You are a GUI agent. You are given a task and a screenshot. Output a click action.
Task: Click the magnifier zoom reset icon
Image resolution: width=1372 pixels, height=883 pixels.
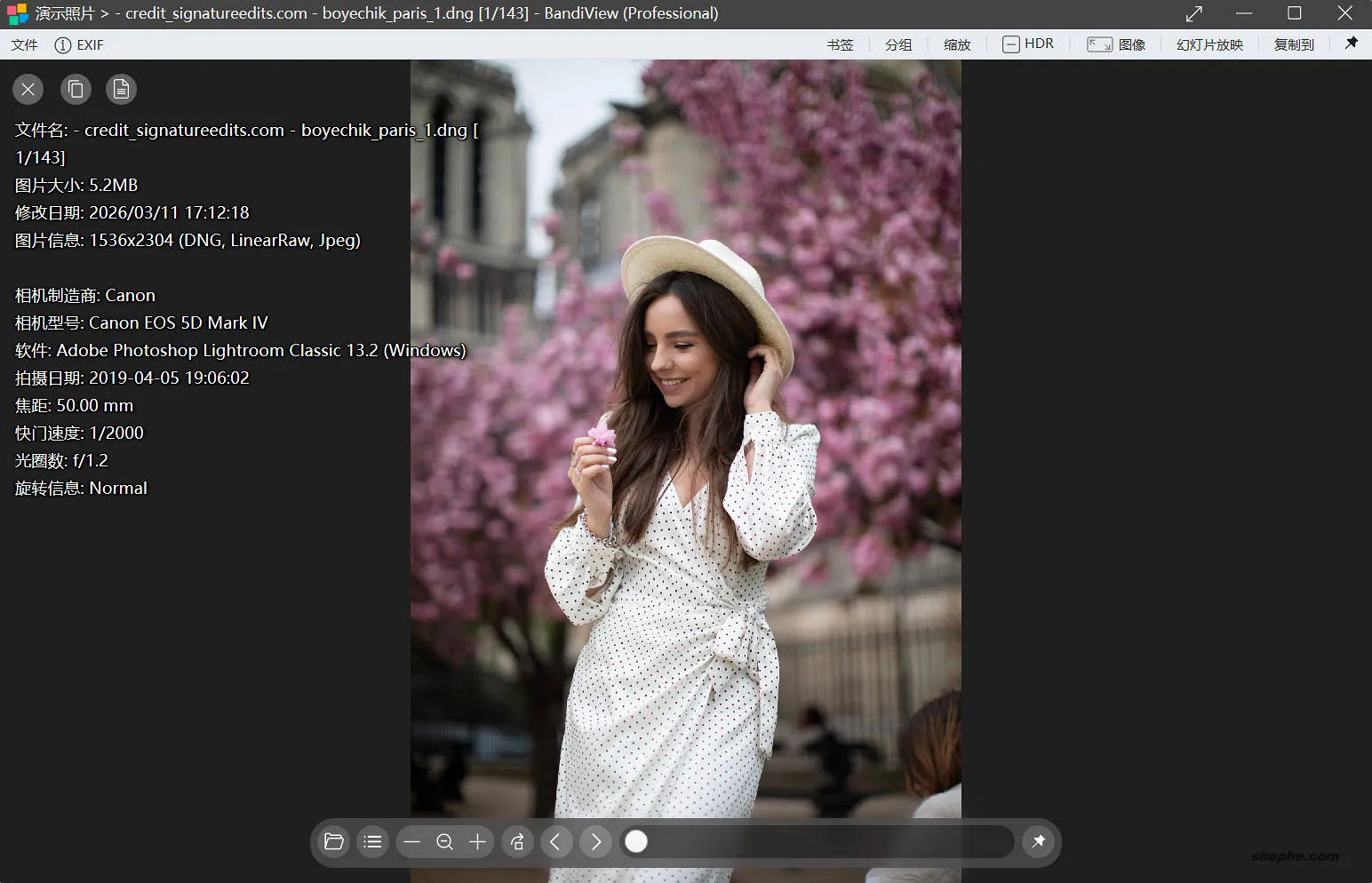[445, 841]
